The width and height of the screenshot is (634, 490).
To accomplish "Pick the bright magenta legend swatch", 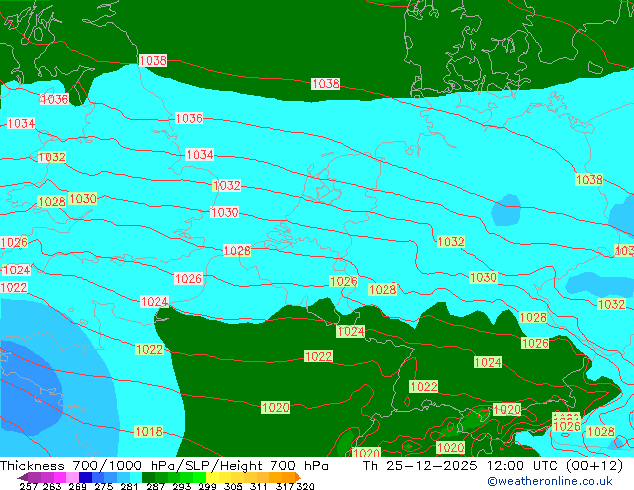I will pos(60,477).
